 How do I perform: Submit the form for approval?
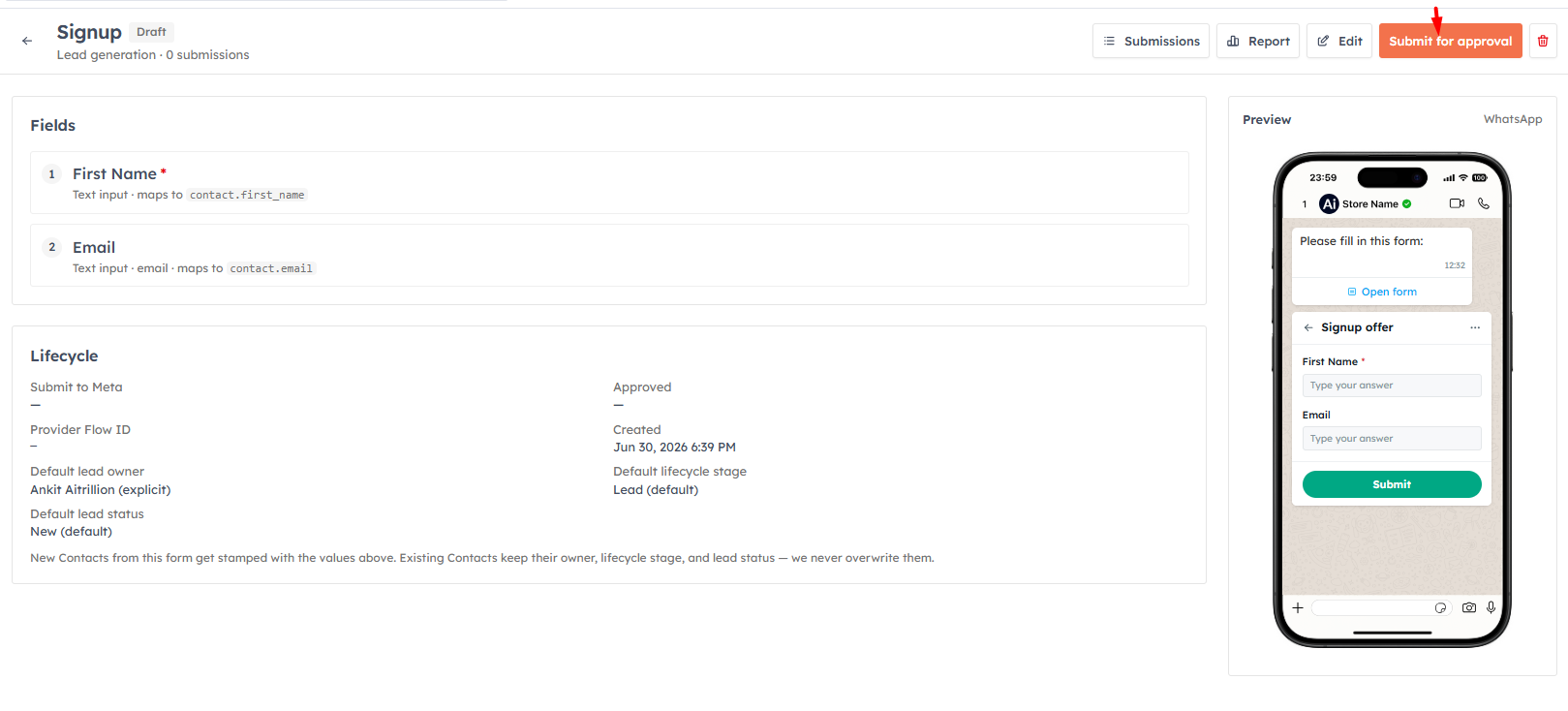[1451, 41]
